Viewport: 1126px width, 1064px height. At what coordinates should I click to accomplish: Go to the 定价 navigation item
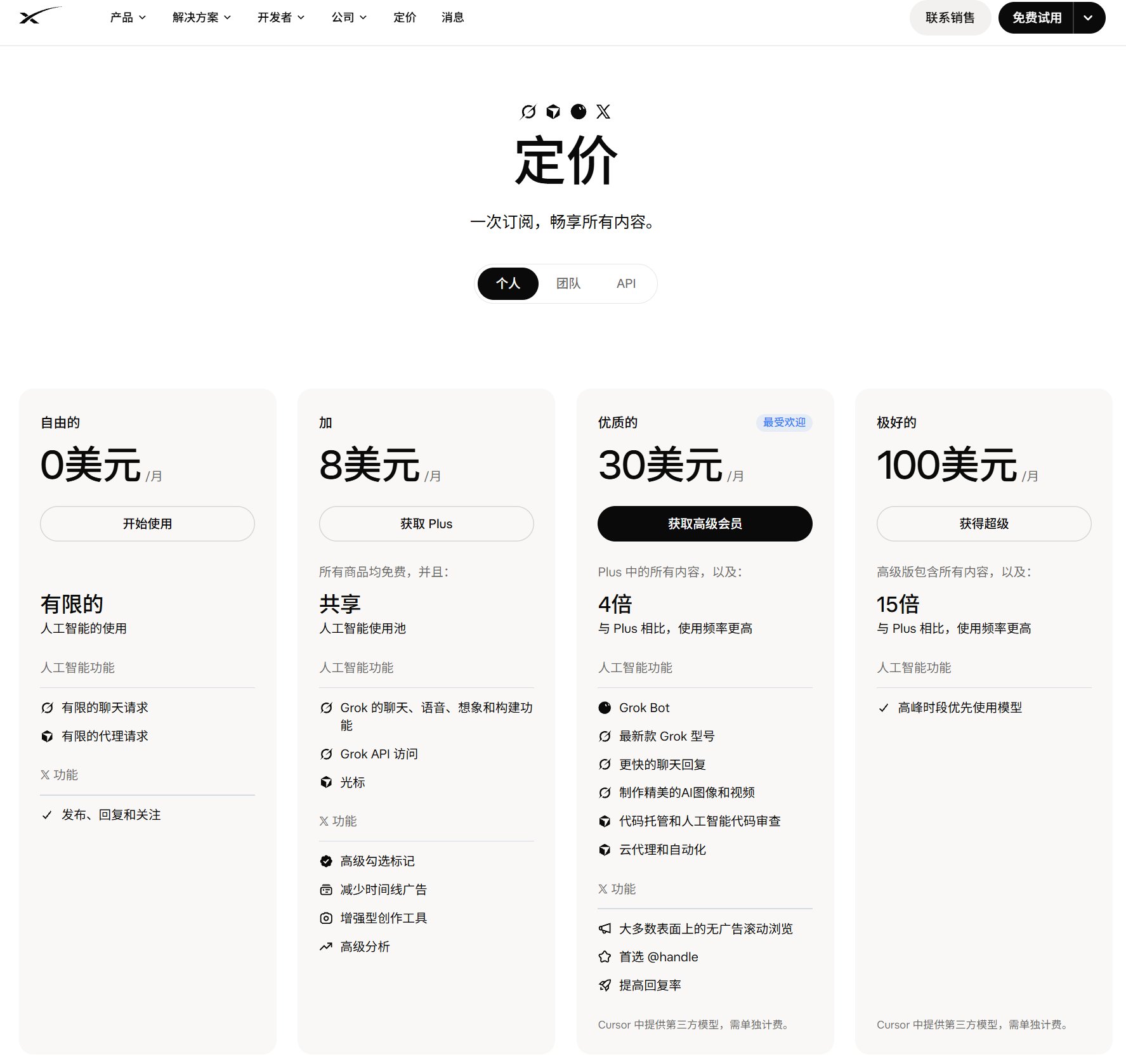pos(405,18)
